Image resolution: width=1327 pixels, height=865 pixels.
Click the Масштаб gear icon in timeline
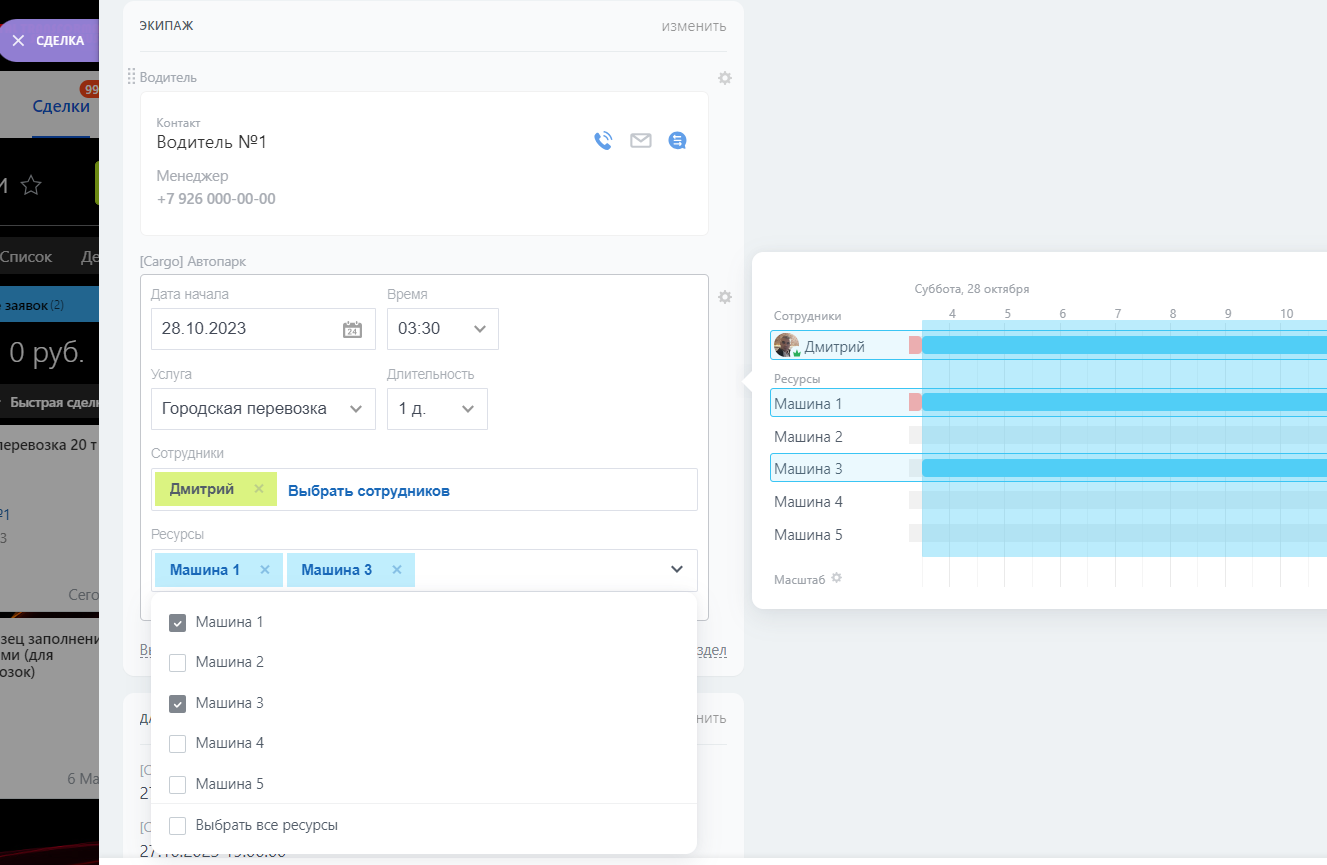click(x=837, y=578)
